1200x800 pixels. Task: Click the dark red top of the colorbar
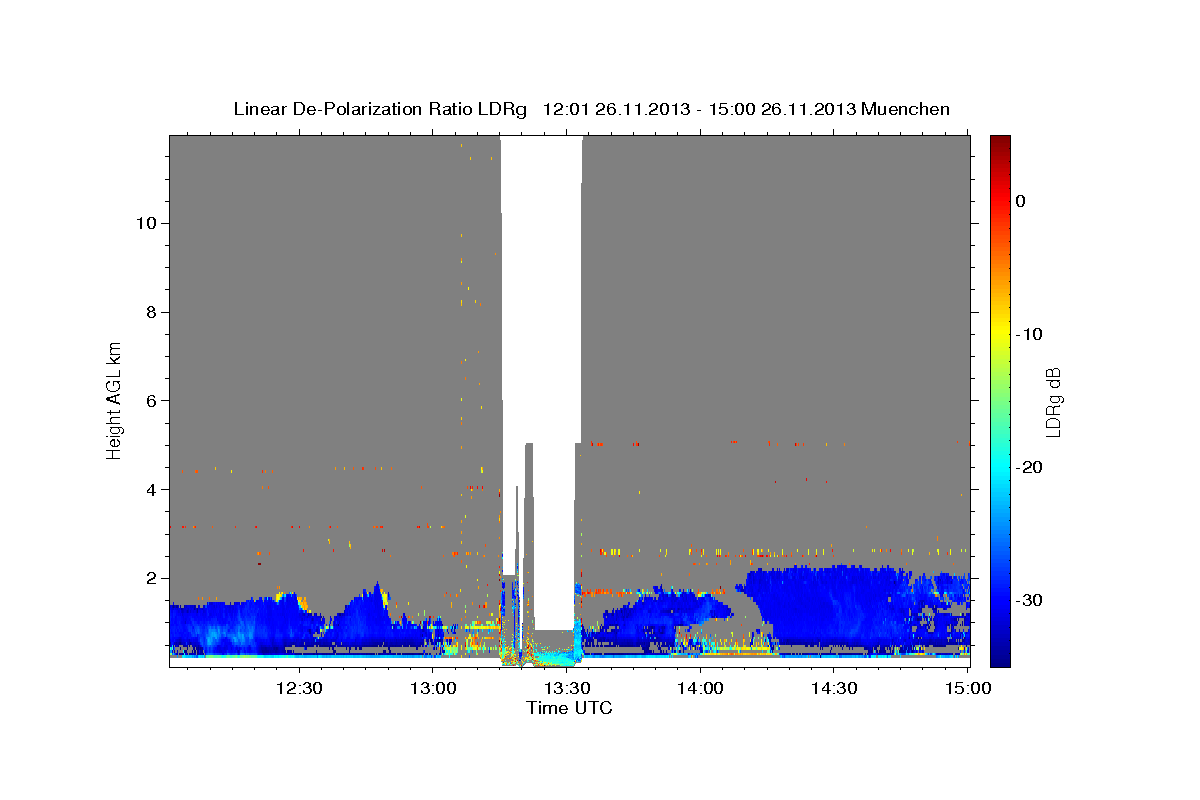(1000, 142)
